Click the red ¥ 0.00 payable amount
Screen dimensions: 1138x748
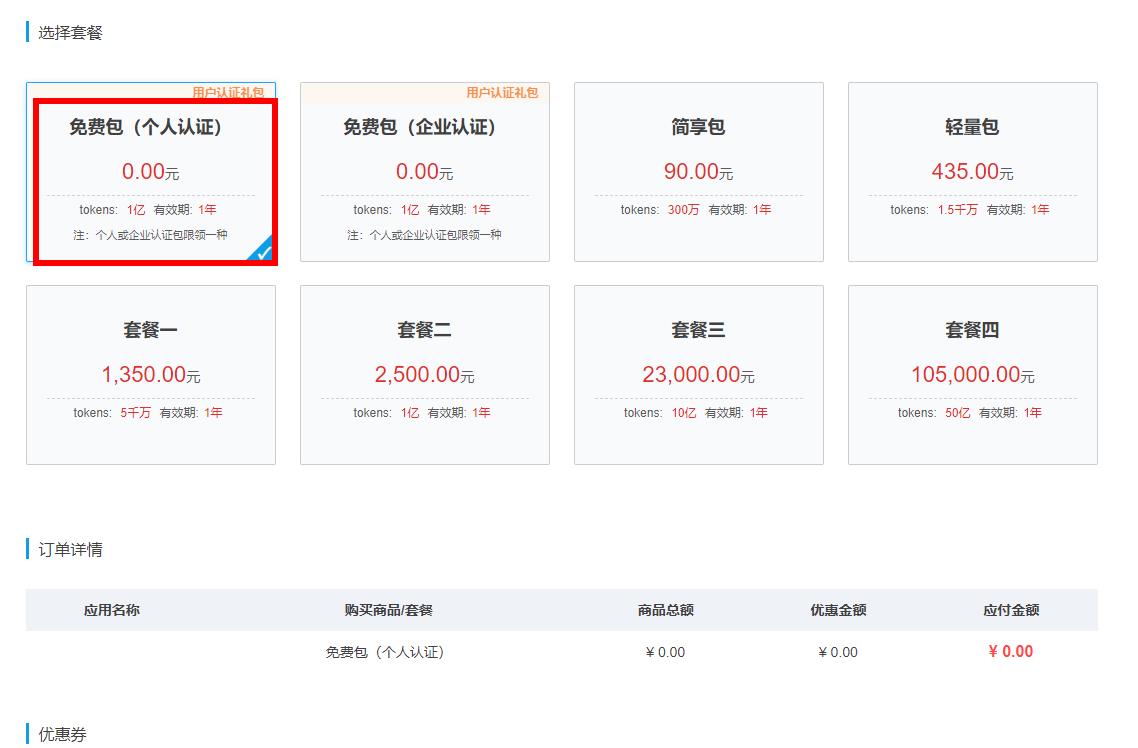point(1010,652)
